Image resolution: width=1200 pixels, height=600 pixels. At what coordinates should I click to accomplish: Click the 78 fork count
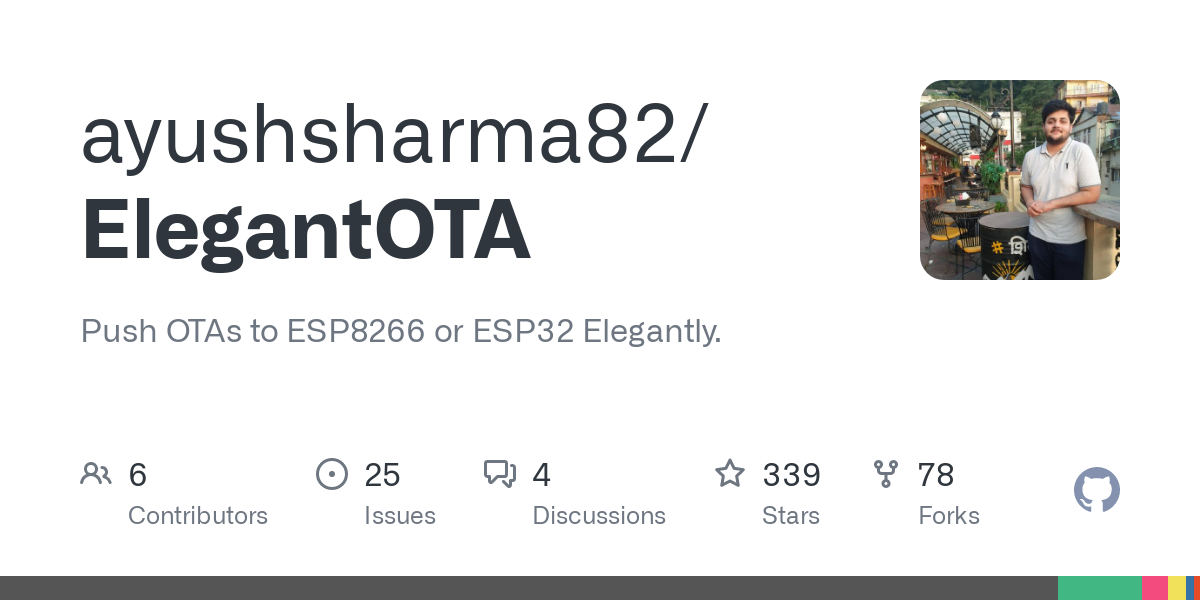point(936,475)
